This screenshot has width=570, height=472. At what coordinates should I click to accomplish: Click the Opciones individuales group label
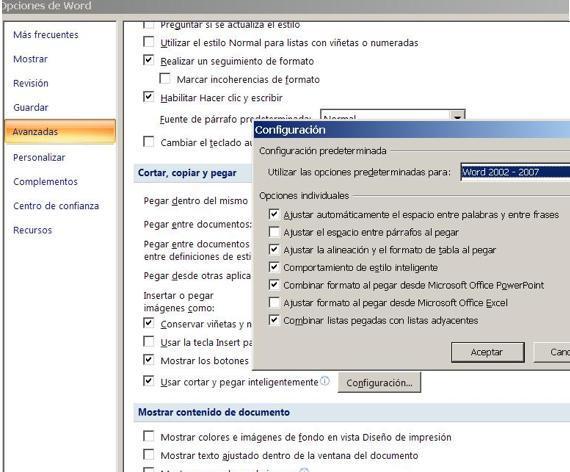point(304,196)
